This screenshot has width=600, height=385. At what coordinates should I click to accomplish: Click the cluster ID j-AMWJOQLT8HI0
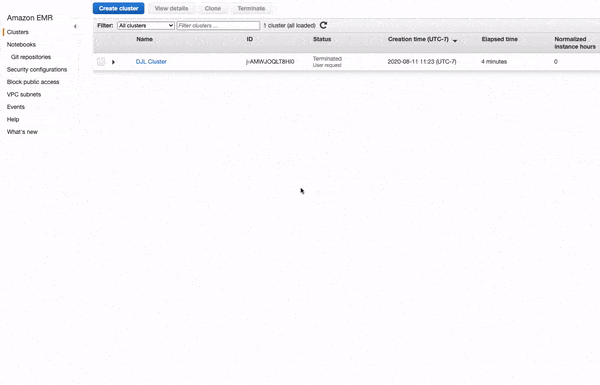(x=270, y=62)
